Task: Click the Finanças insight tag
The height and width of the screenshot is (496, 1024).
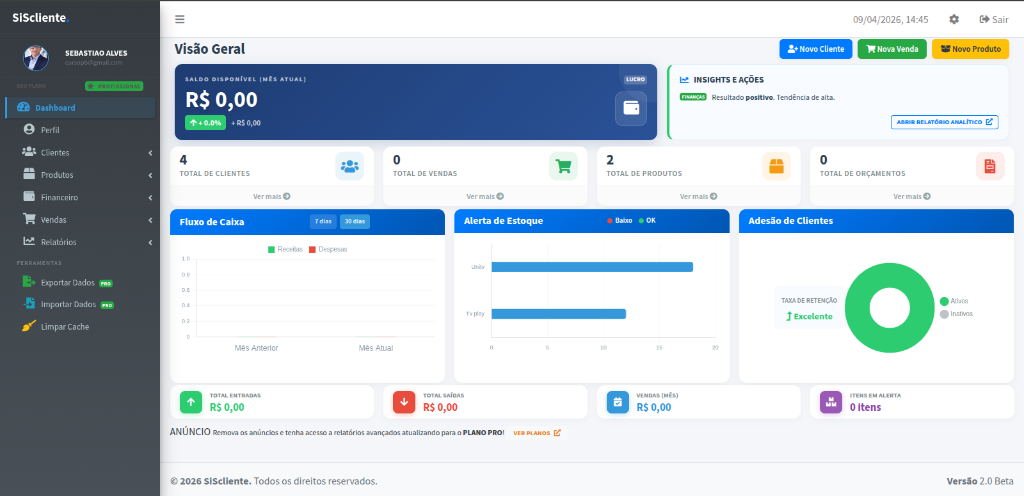Action: click(693, 97)
